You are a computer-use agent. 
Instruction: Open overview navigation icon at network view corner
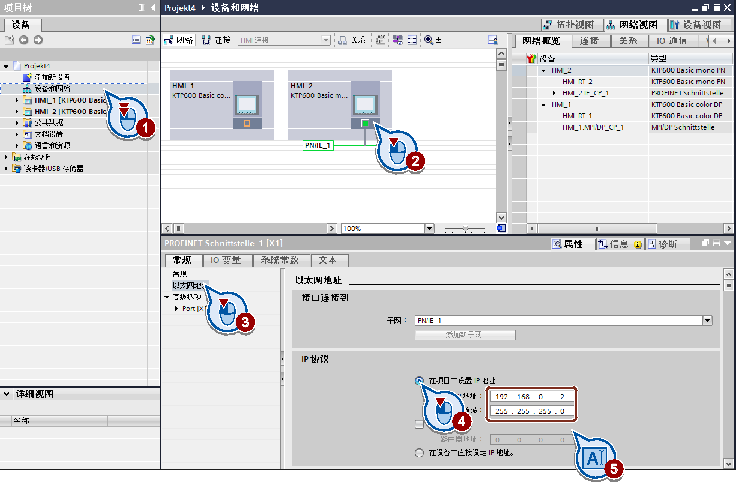501,228
